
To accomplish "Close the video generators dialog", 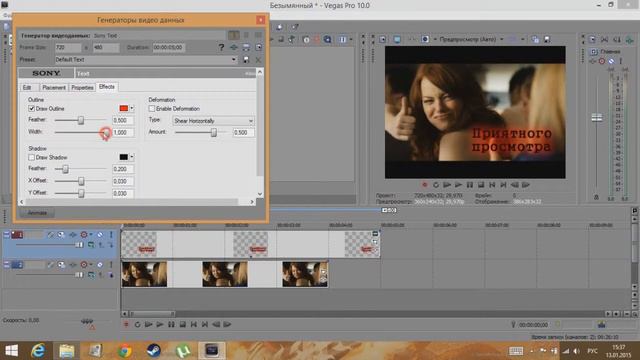I will 260,20.
